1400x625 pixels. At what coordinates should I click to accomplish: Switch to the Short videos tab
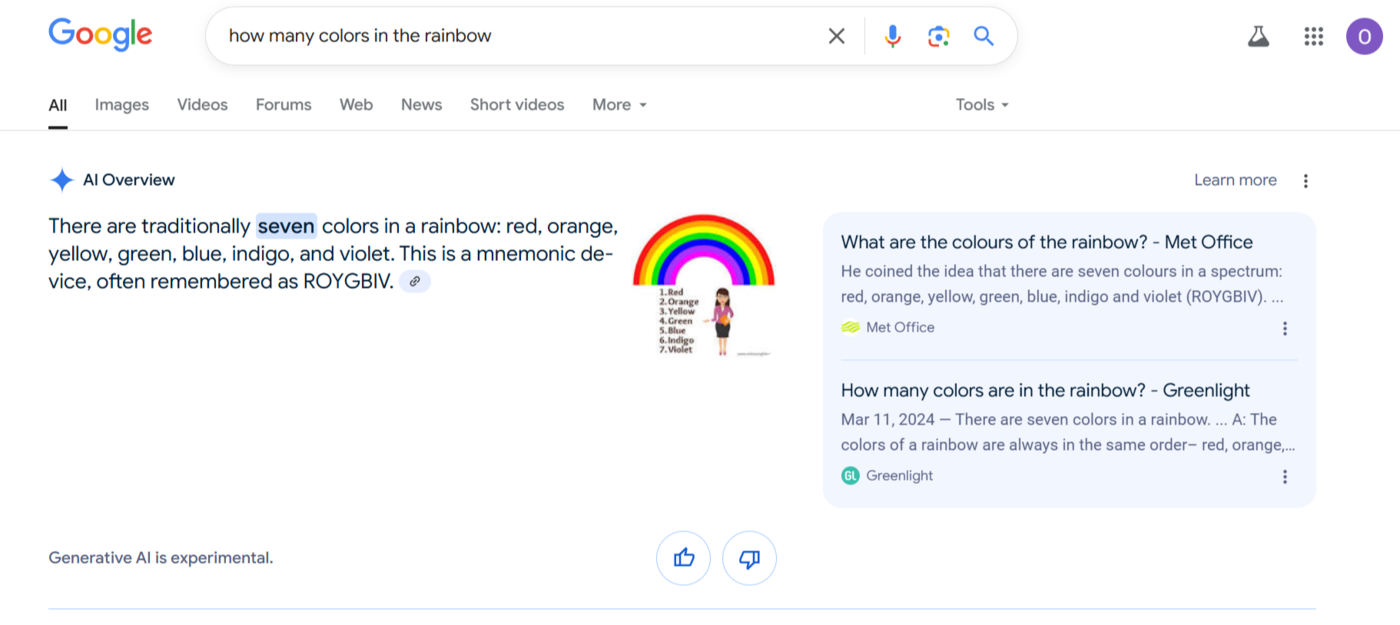[517, 105]
